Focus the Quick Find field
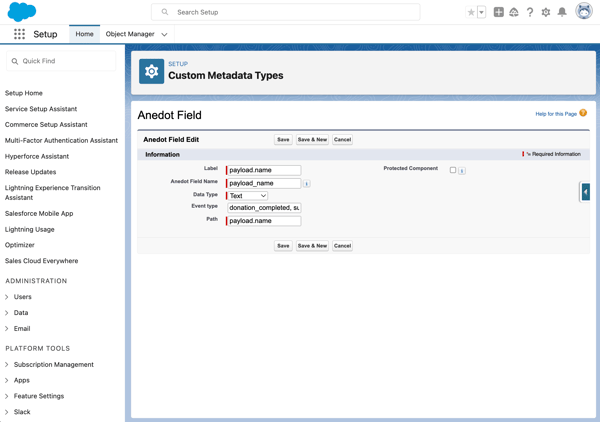Image resolution: width=600 pixels, height=422 pixels. 61,61
